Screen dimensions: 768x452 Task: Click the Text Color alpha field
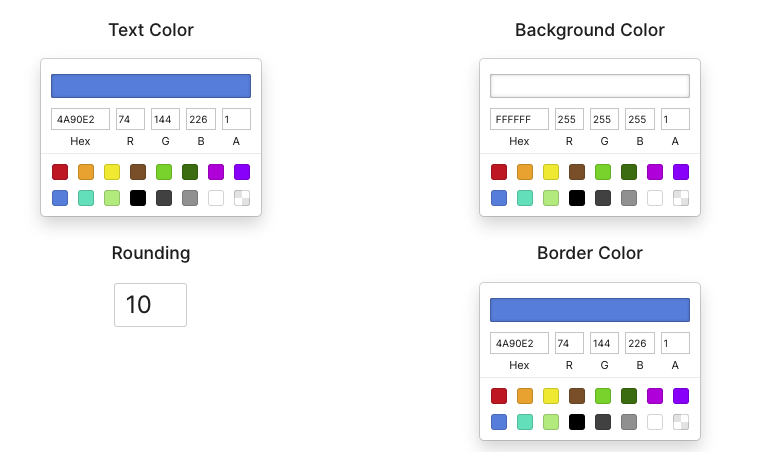pyautogui.click(x=236, y=119)
